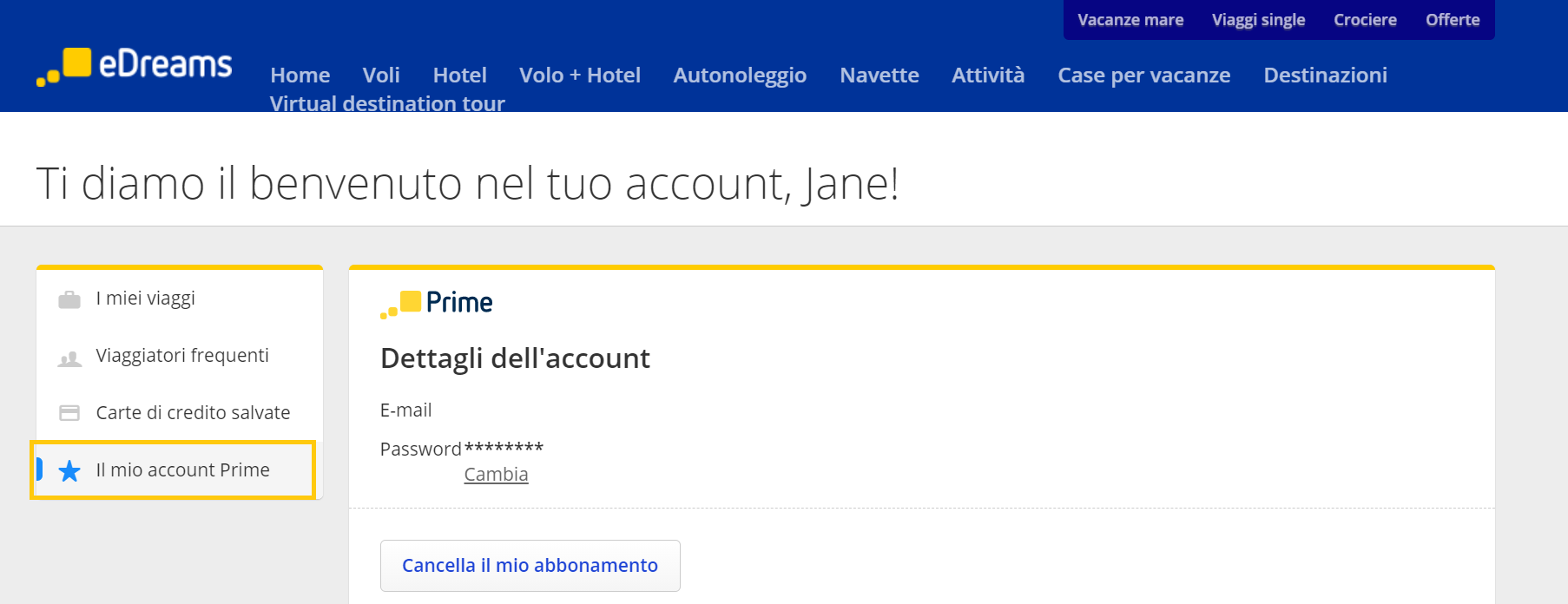Click Cambia to change the password

(496, 475)
